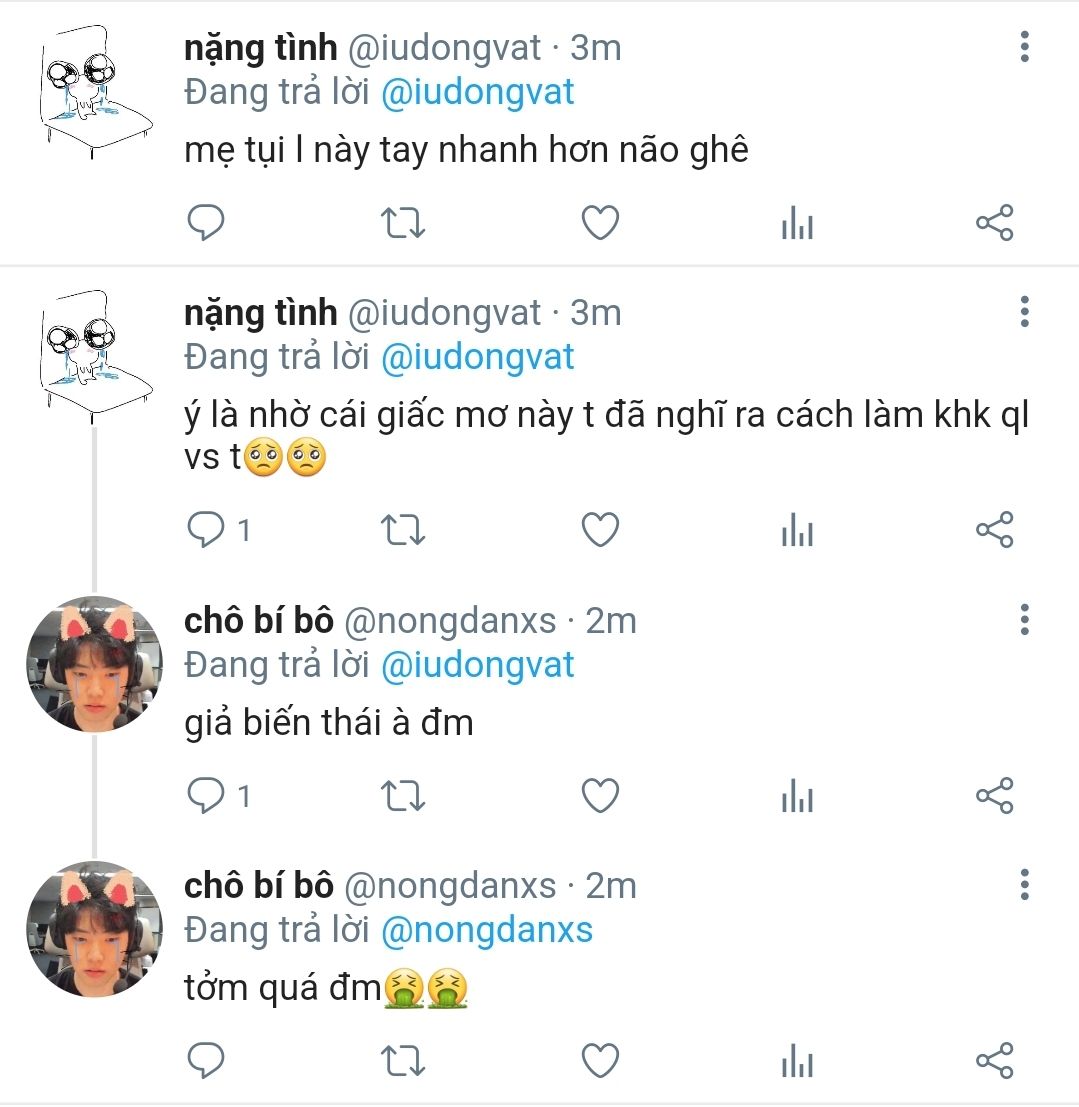Open more options for the first tweet
Image resolution: width=1079 pixels, height=1107 pixels.
tap(1024, 46)
